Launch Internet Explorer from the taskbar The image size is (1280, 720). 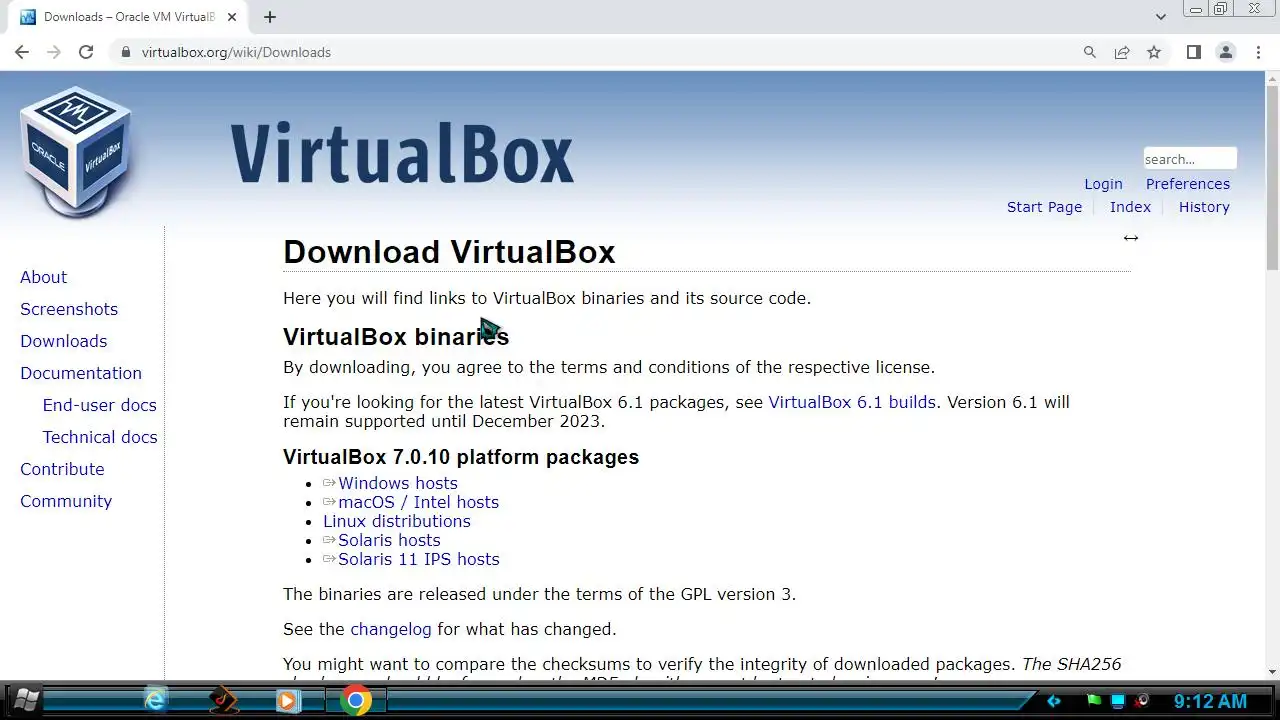coord(155,701)
